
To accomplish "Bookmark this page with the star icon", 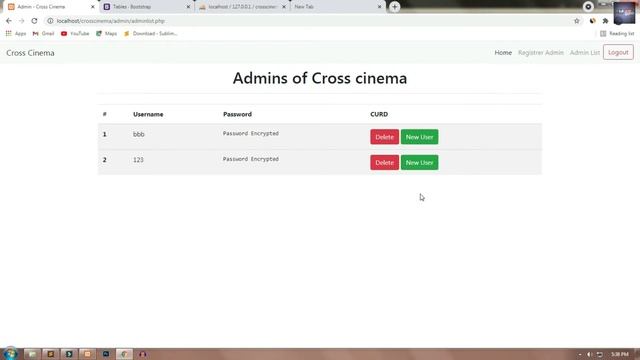I will [x=576, y=21].
